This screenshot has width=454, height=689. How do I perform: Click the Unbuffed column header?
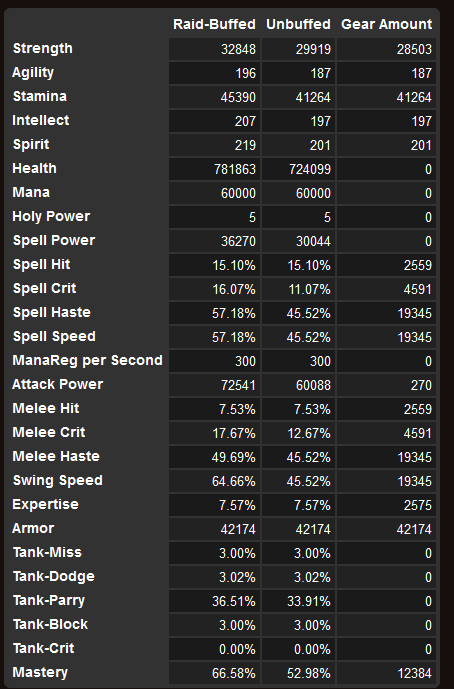[x=298, y=24]
